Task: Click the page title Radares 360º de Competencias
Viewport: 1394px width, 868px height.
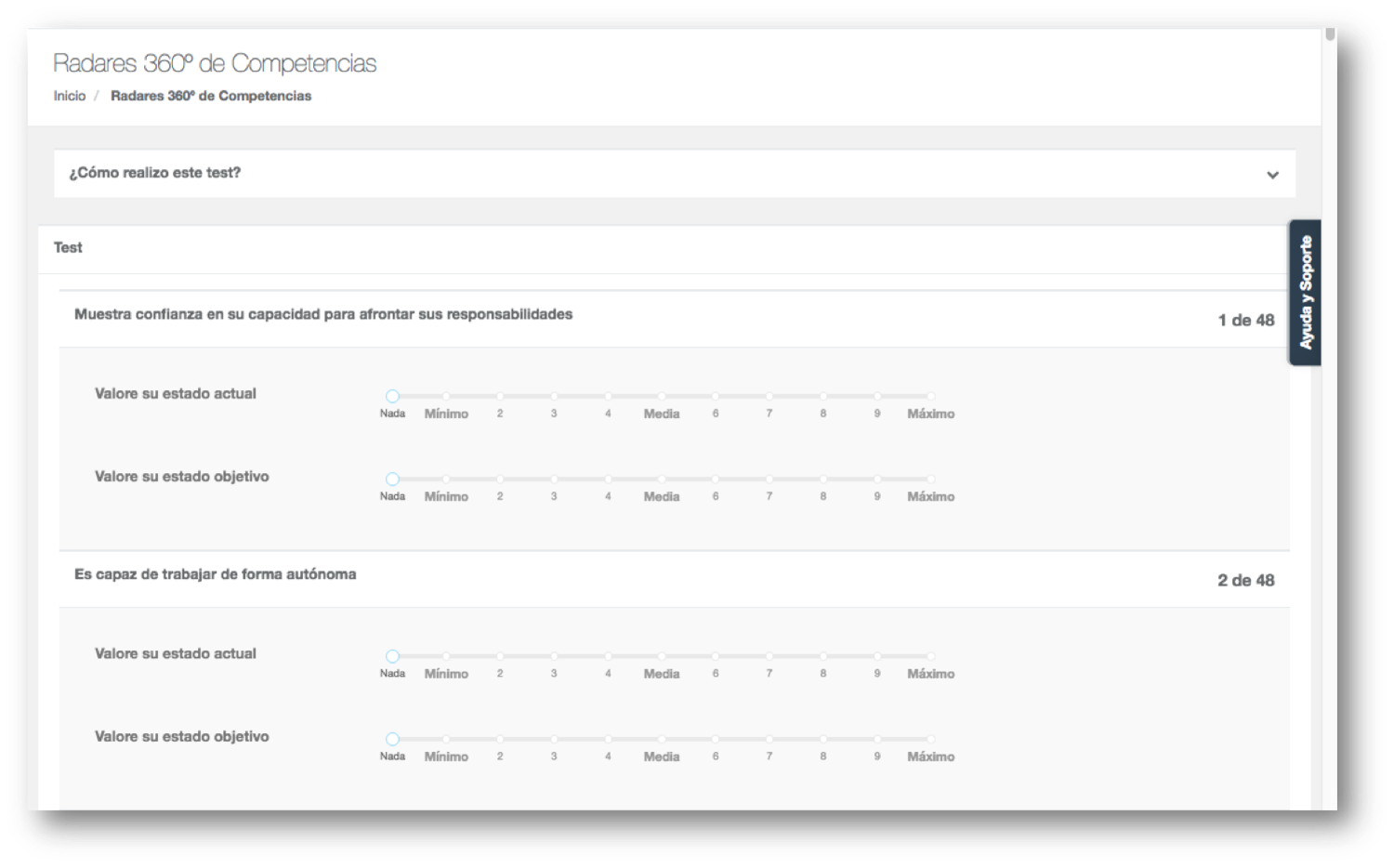Action: tap(215, 63)
